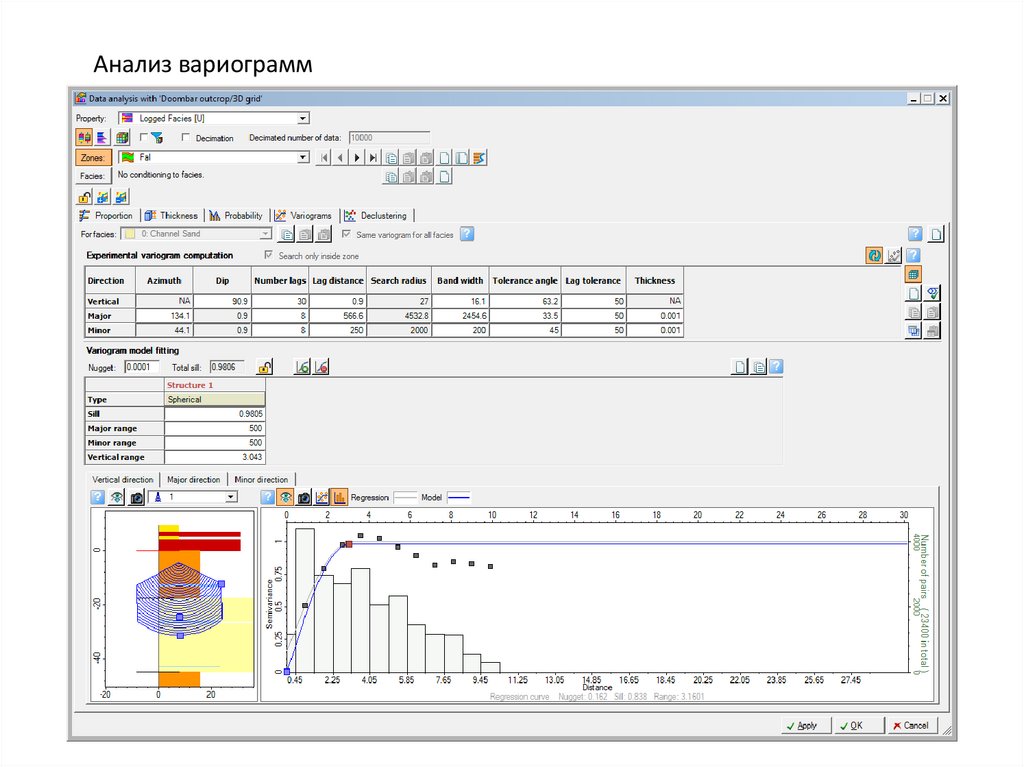1024x767 pixels.
Task: Open the well selector dropdown showing 1
Action: point(231,497)
